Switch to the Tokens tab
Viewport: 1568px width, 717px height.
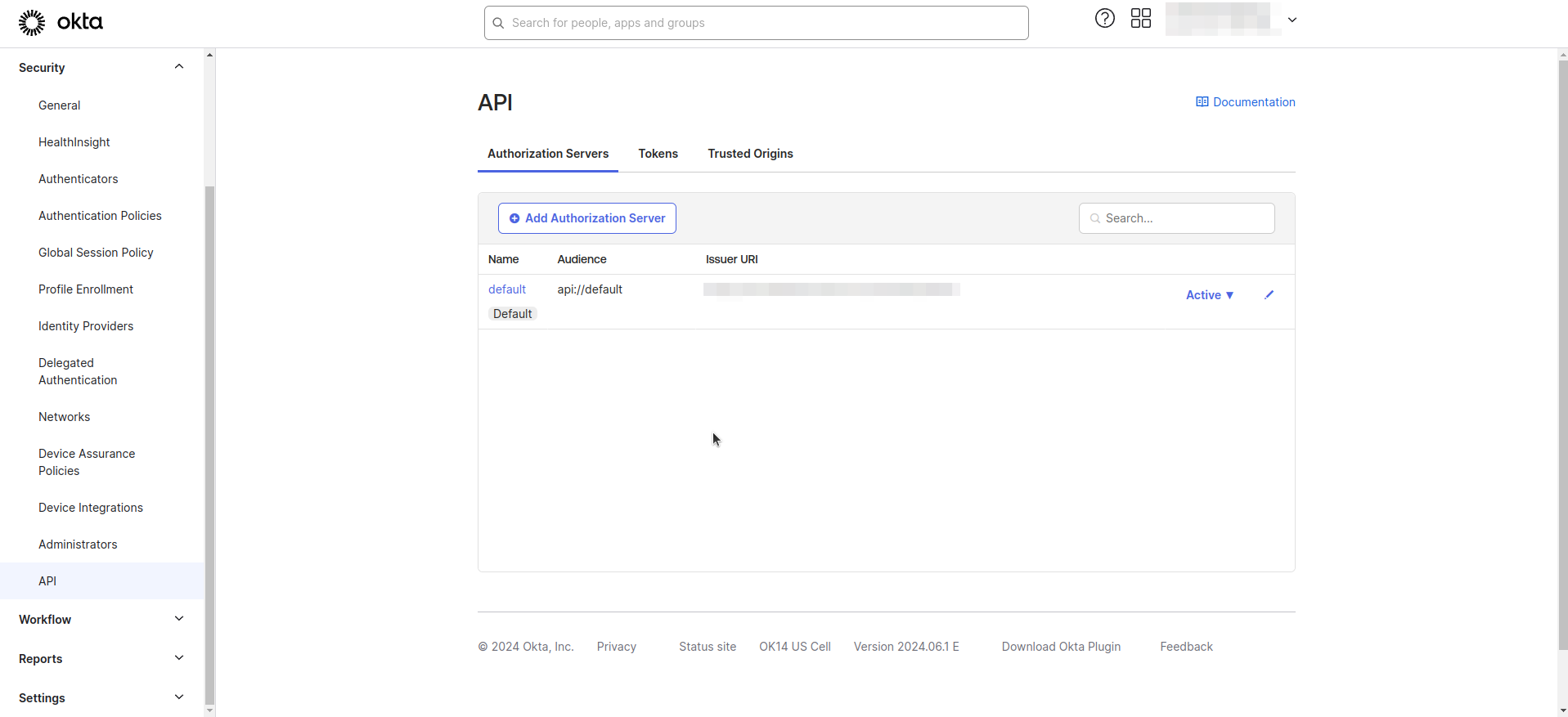(658, 154)
